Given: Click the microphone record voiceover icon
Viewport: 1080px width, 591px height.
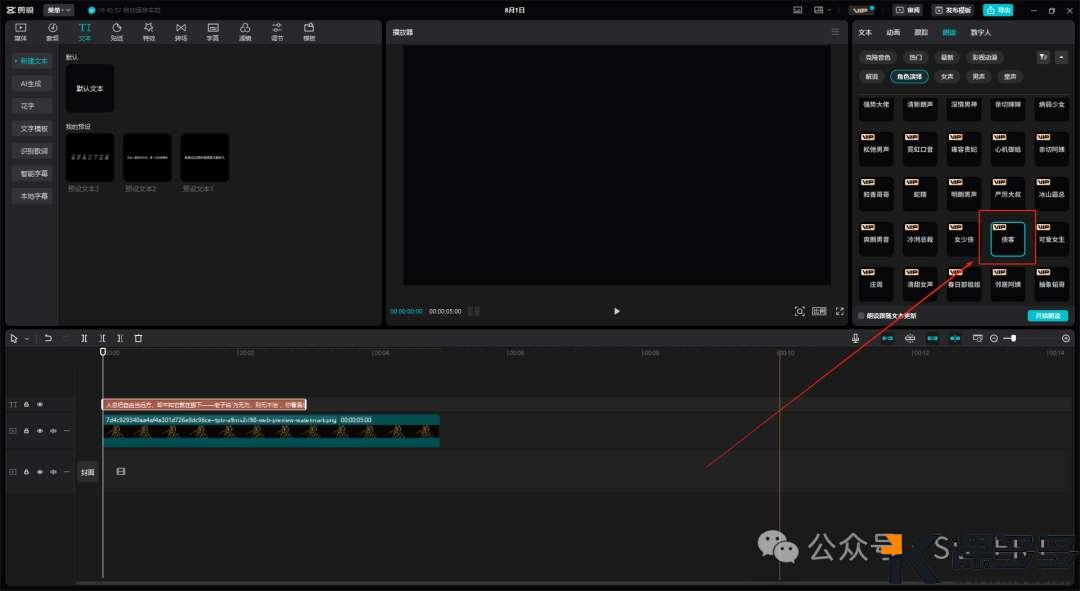Looking at the screenshot, I should click(856, 338).
